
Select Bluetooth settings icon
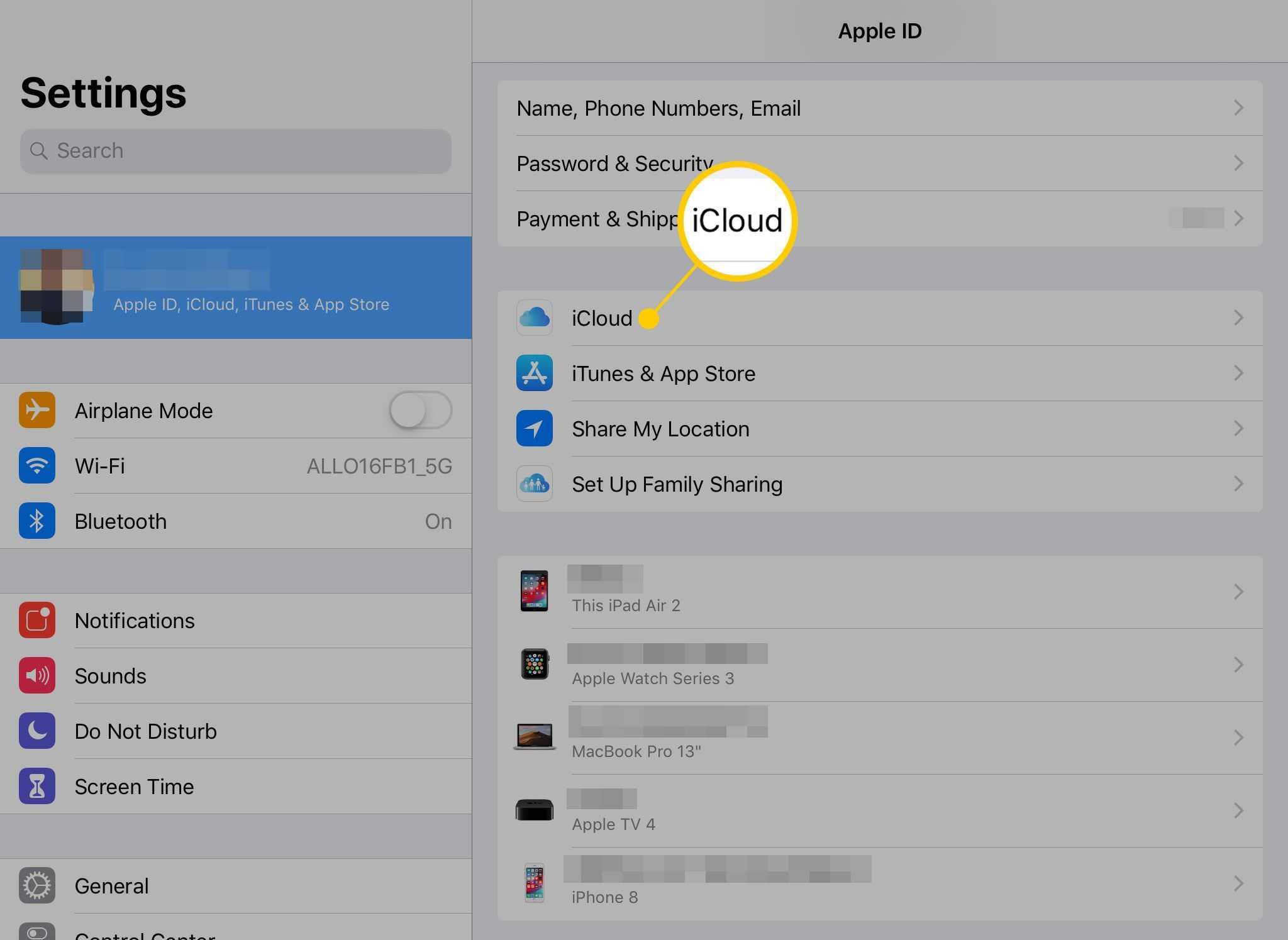37,520
